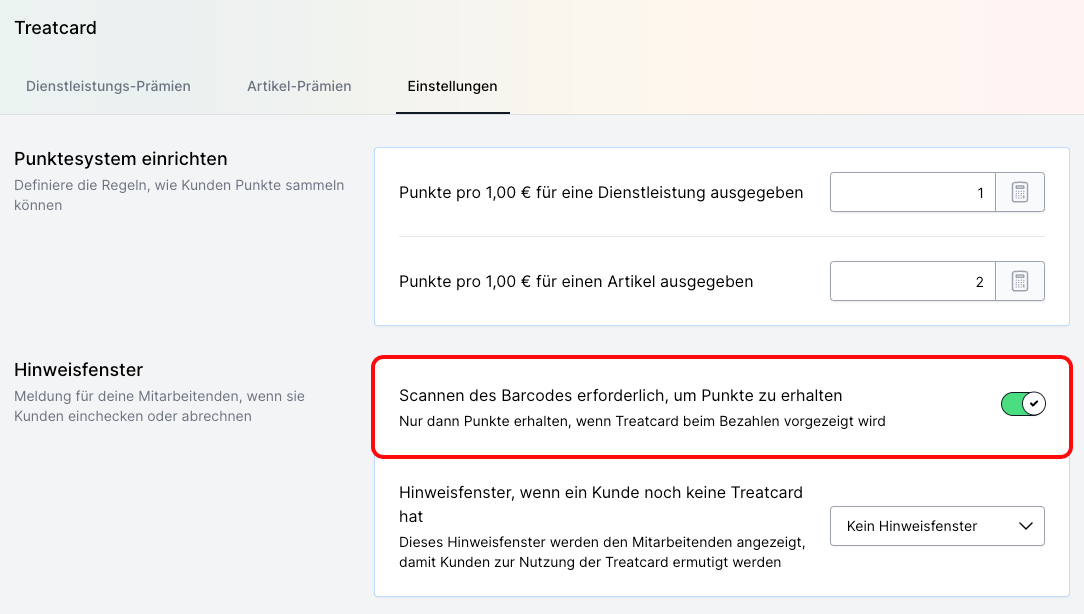
Task: Focus the service points input field
Action: pyautogui.click(x=911, y=193)
